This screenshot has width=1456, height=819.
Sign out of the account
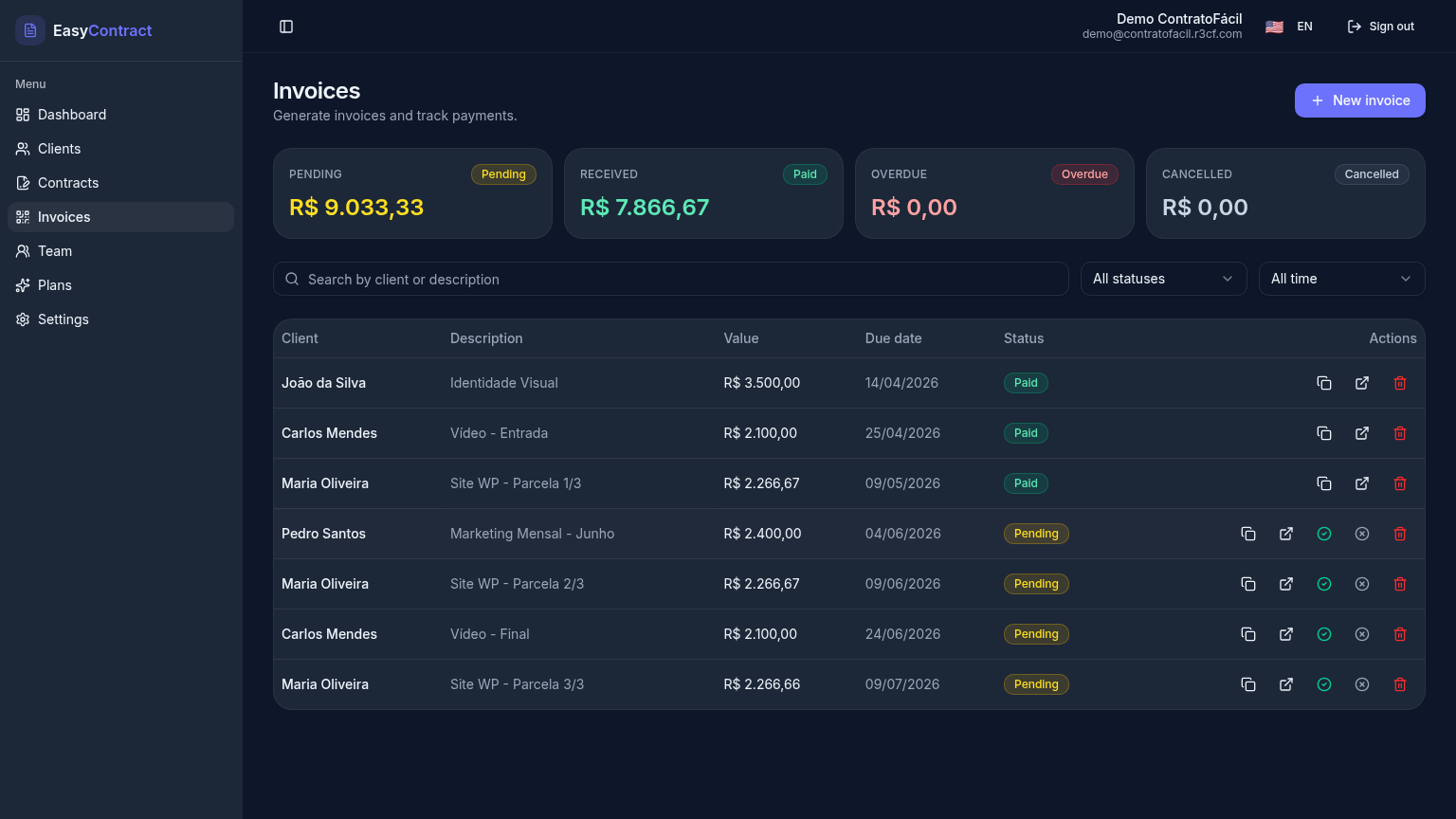coord(1380,27)
